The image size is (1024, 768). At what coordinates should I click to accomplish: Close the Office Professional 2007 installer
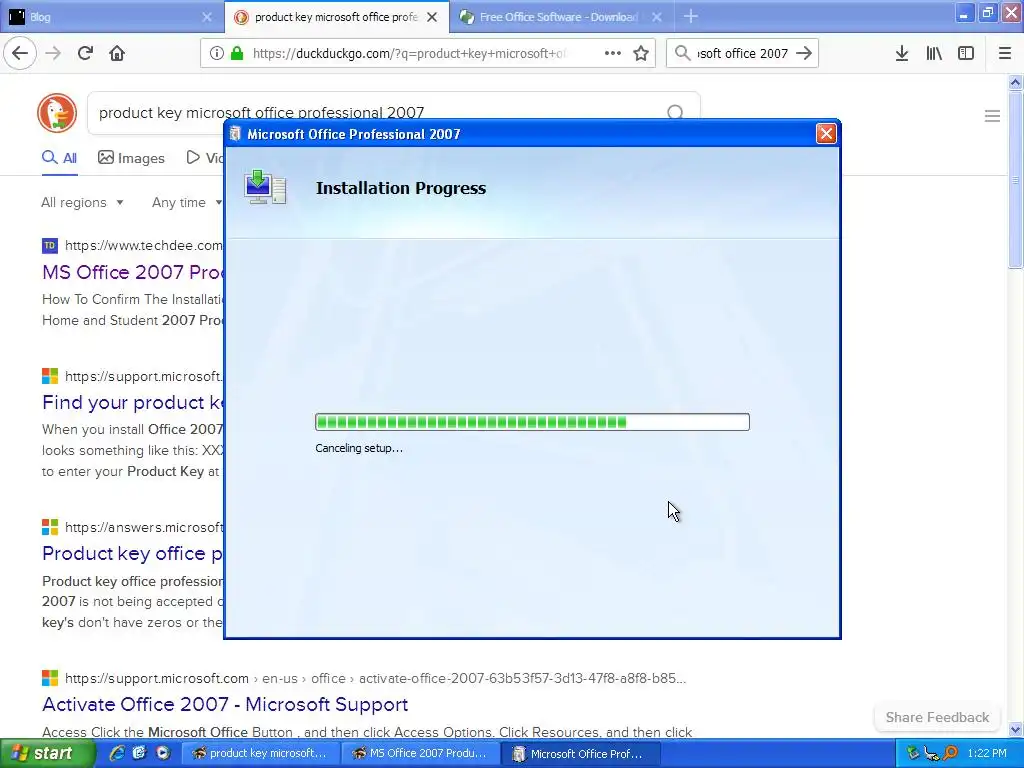[826, 134]
